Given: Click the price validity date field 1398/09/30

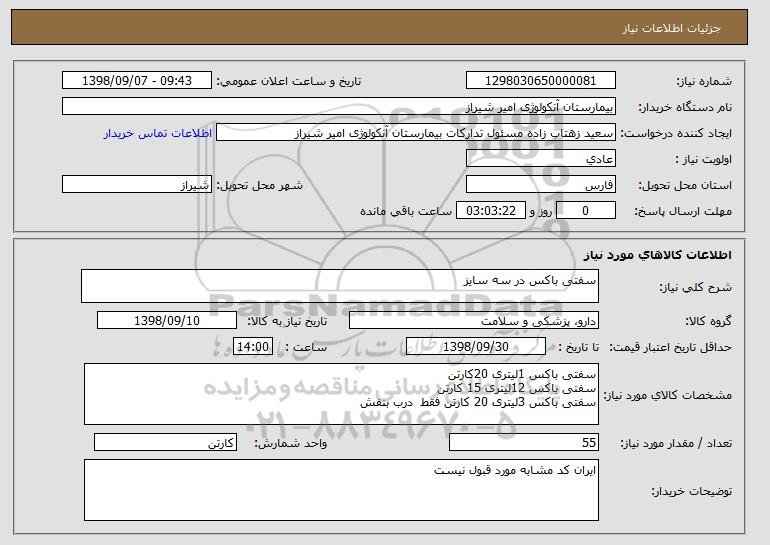Looking at the screenshot, I should pos(476,347).
